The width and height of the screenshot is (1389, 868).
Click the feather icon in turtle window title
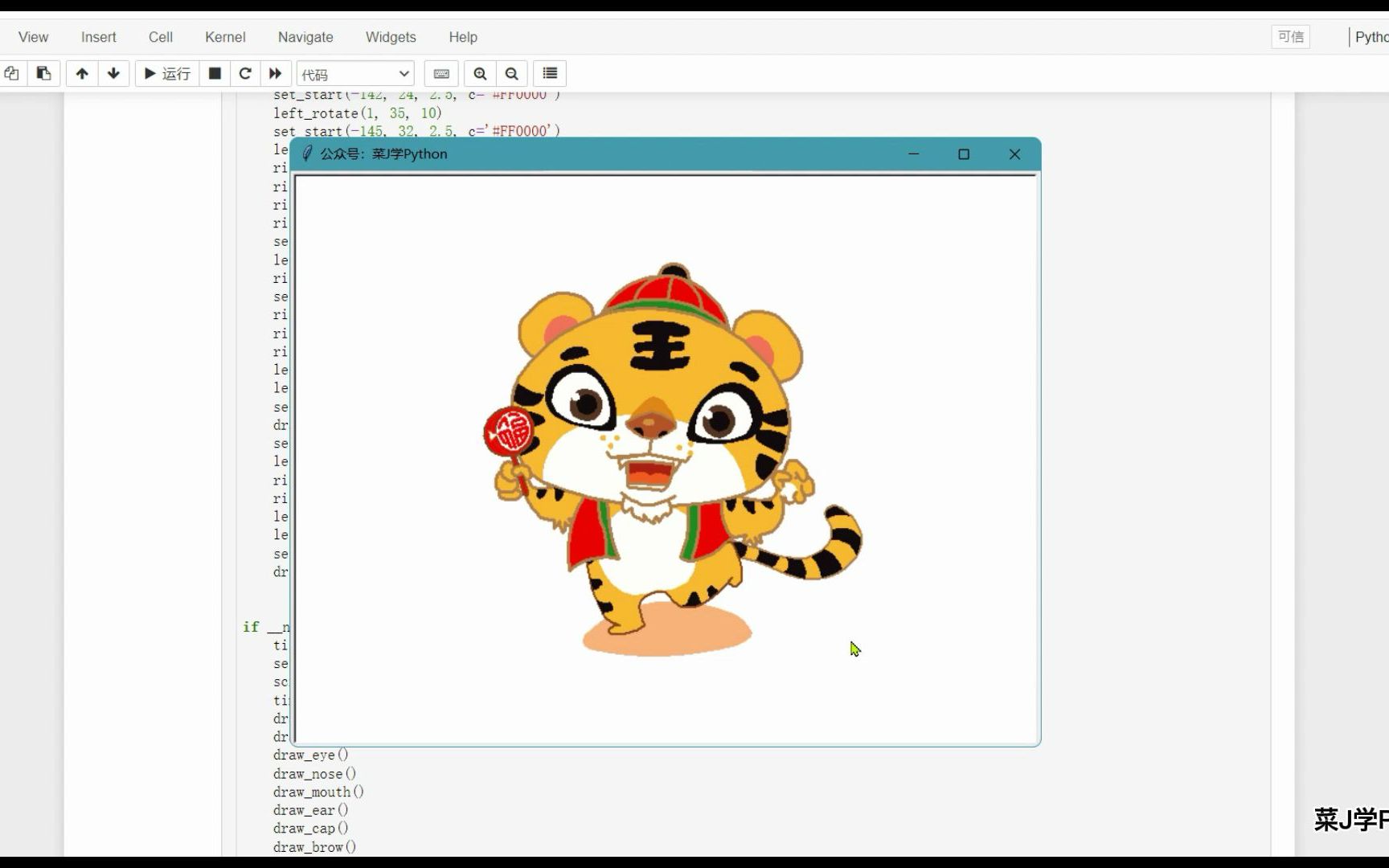pos(306,154)
